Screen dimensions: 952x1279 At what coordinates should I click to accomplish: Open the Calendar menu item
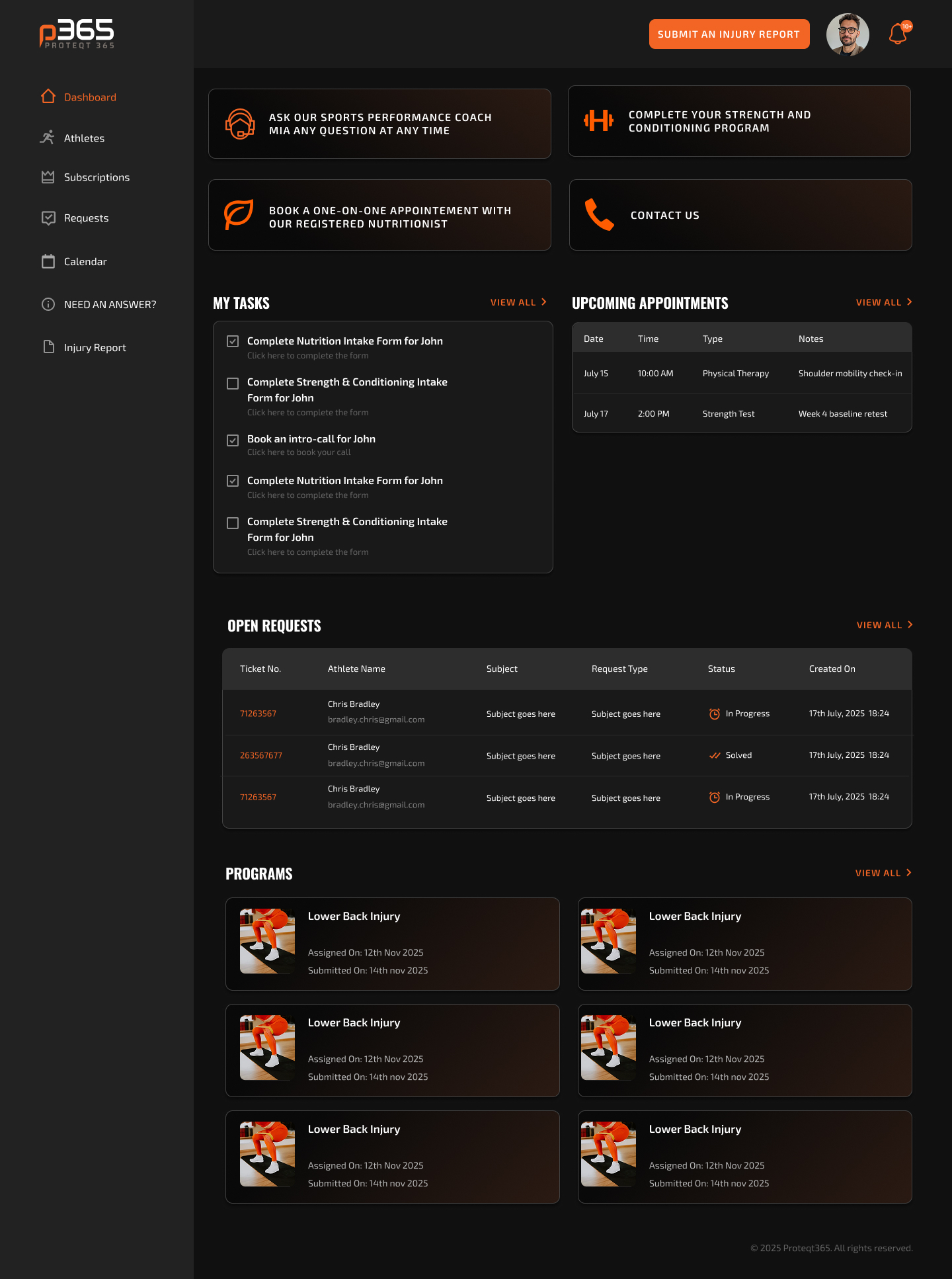(x=85, y=262)
